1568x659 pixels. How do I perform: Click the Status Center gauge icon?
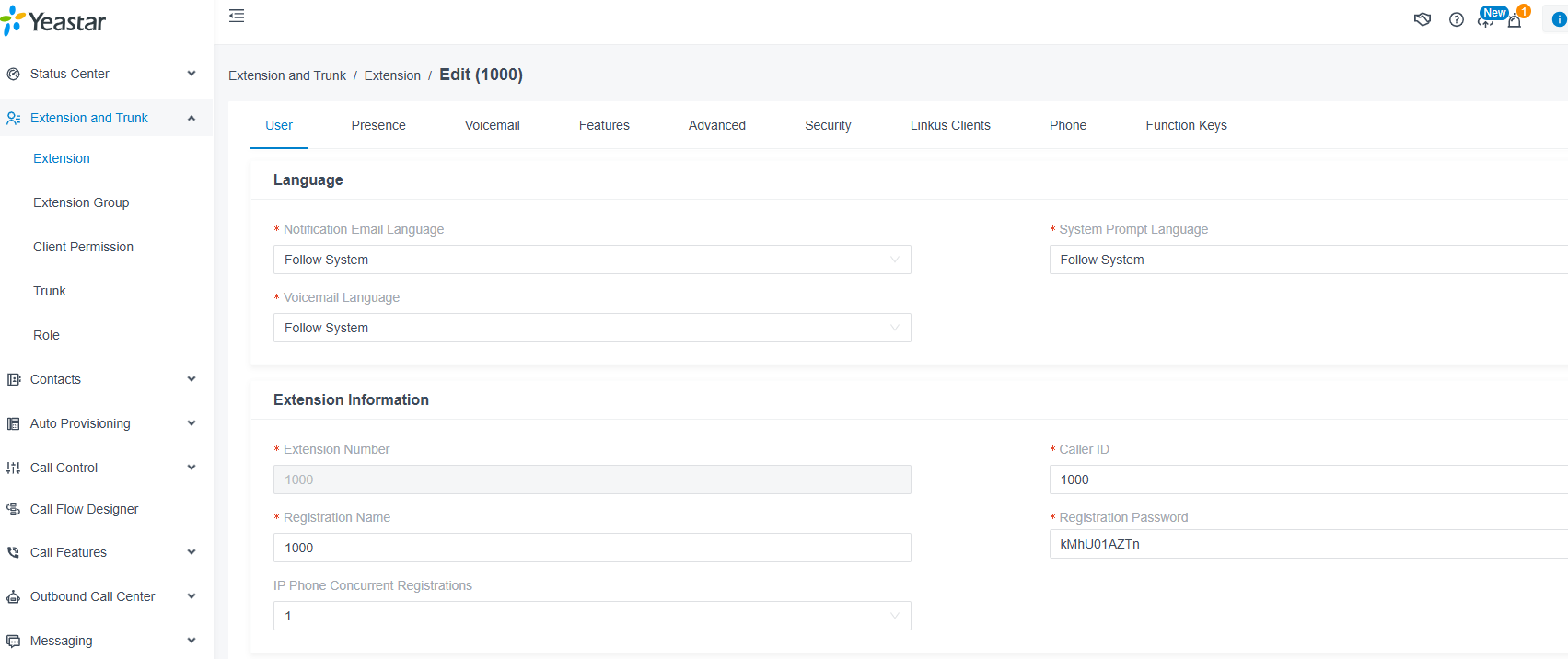pyautogui.click(x=13, y=74)
